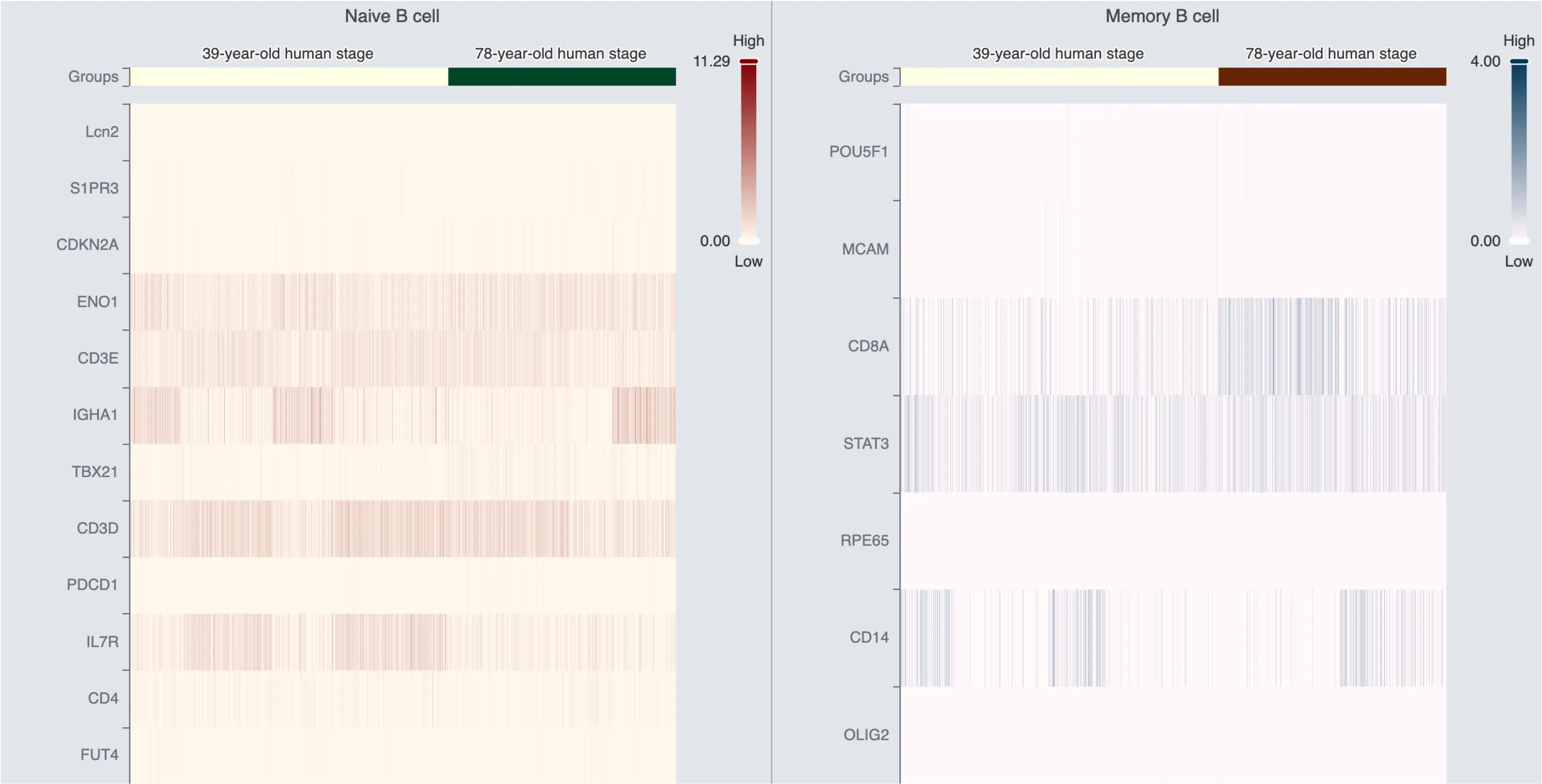Click the high-value handle of Naive B cell color scale
Viewport: 1542px width, 784px height.
748,61
